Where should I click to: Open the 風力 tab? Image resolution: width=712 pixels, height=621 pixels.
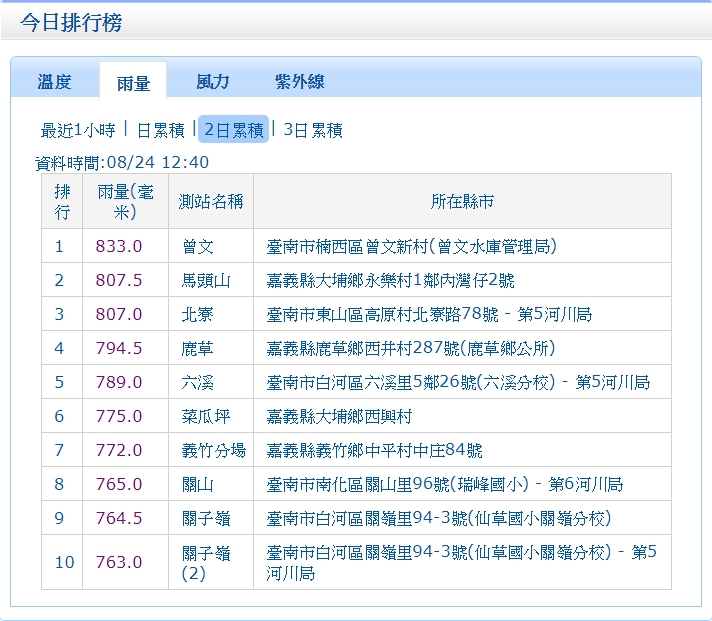[213, 82]
